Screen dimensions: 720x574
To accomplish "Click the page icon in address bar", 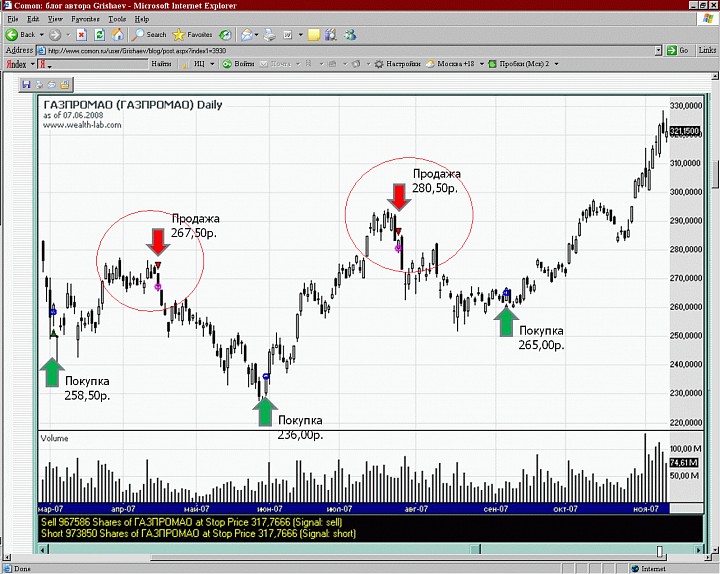I will pyautogui.click(x=41, y=51).
